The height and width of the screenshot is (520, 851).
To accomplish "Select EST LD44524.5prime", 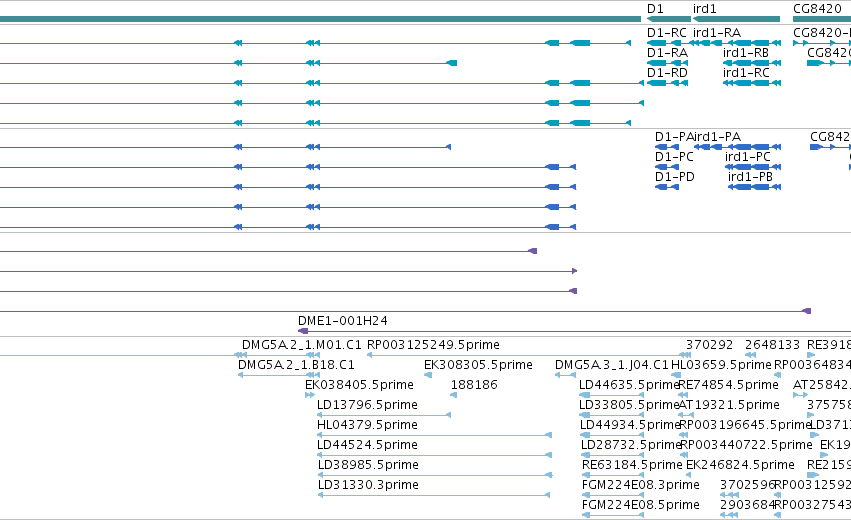I will [367, 445].
